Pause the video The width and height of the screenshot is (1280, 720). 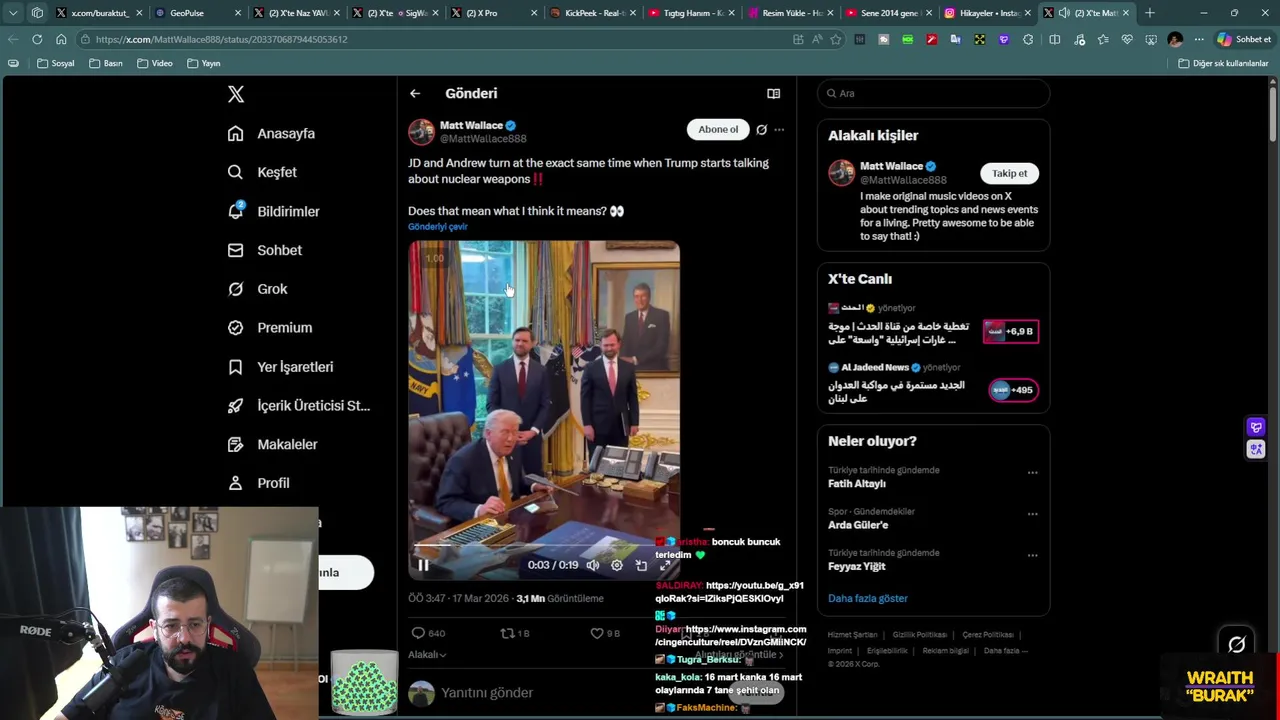point(423,565)
